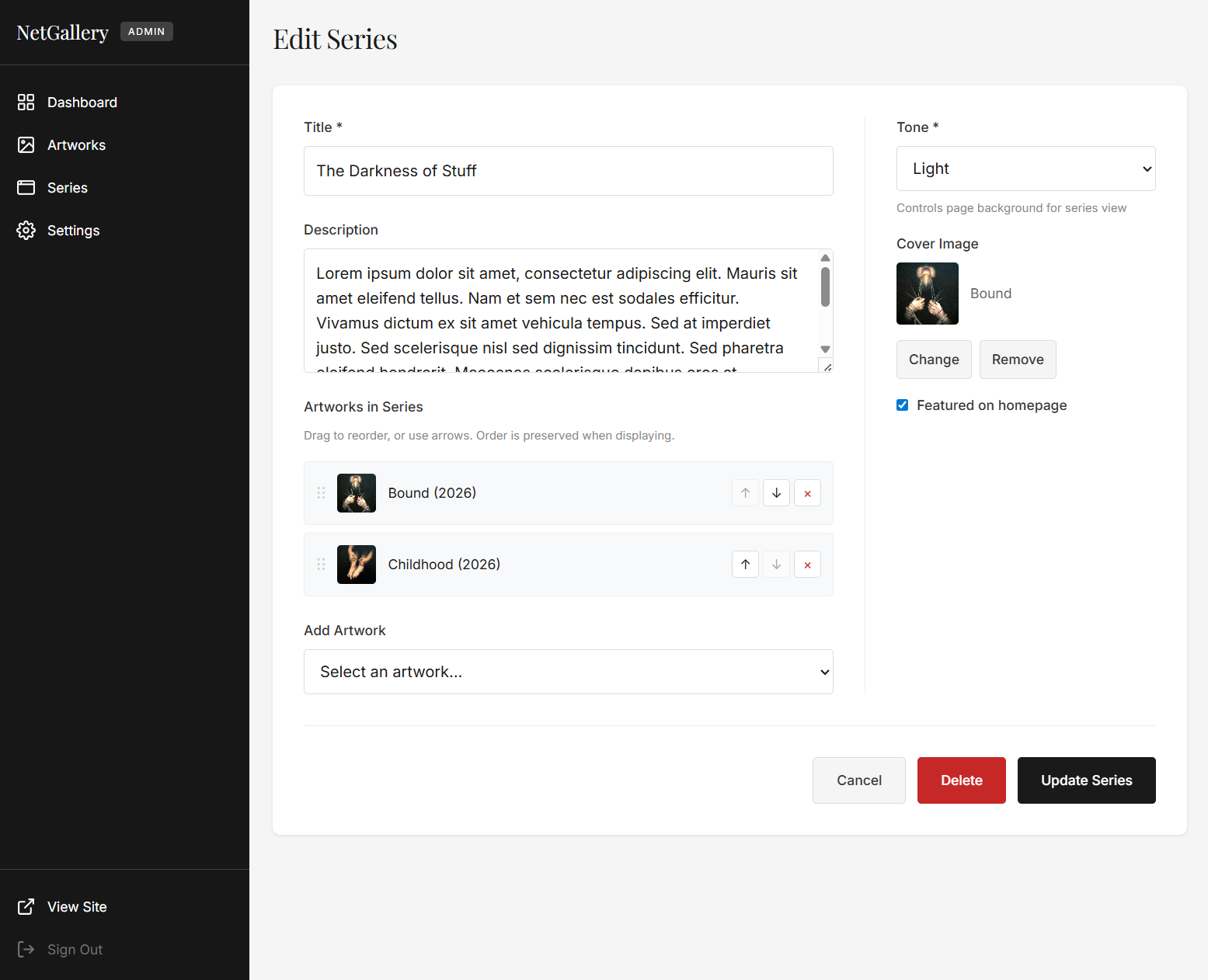
Task: Remove Bound with the red x icon
Action: click(x=807, y=492)
